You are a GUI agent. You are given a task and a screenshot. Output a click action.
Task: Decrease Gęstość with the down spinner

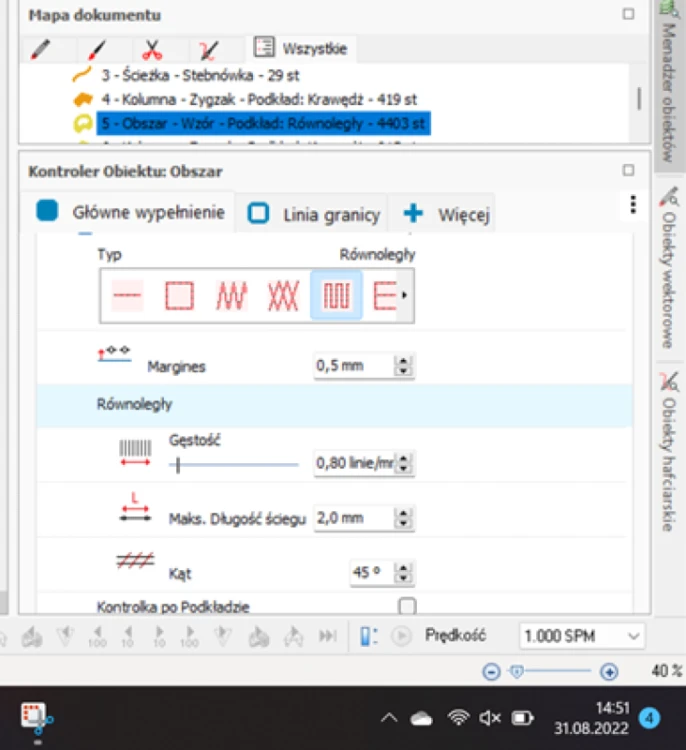[x=403, y=468]
